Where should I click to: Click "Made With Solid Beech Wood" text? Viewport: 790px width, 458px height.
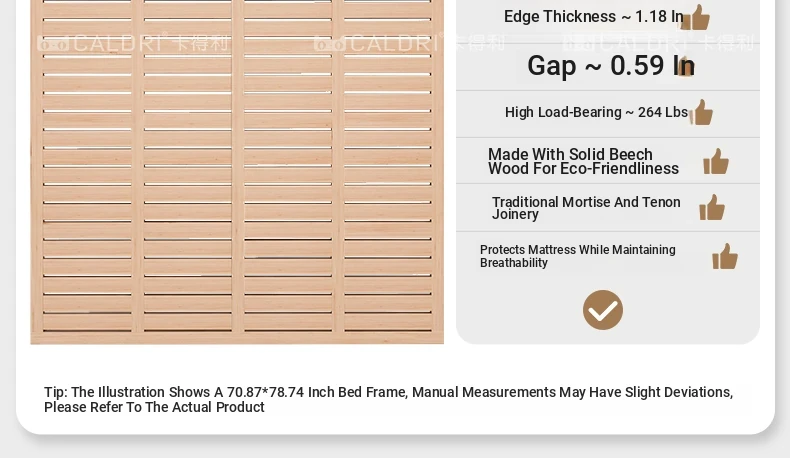point(583,162)
